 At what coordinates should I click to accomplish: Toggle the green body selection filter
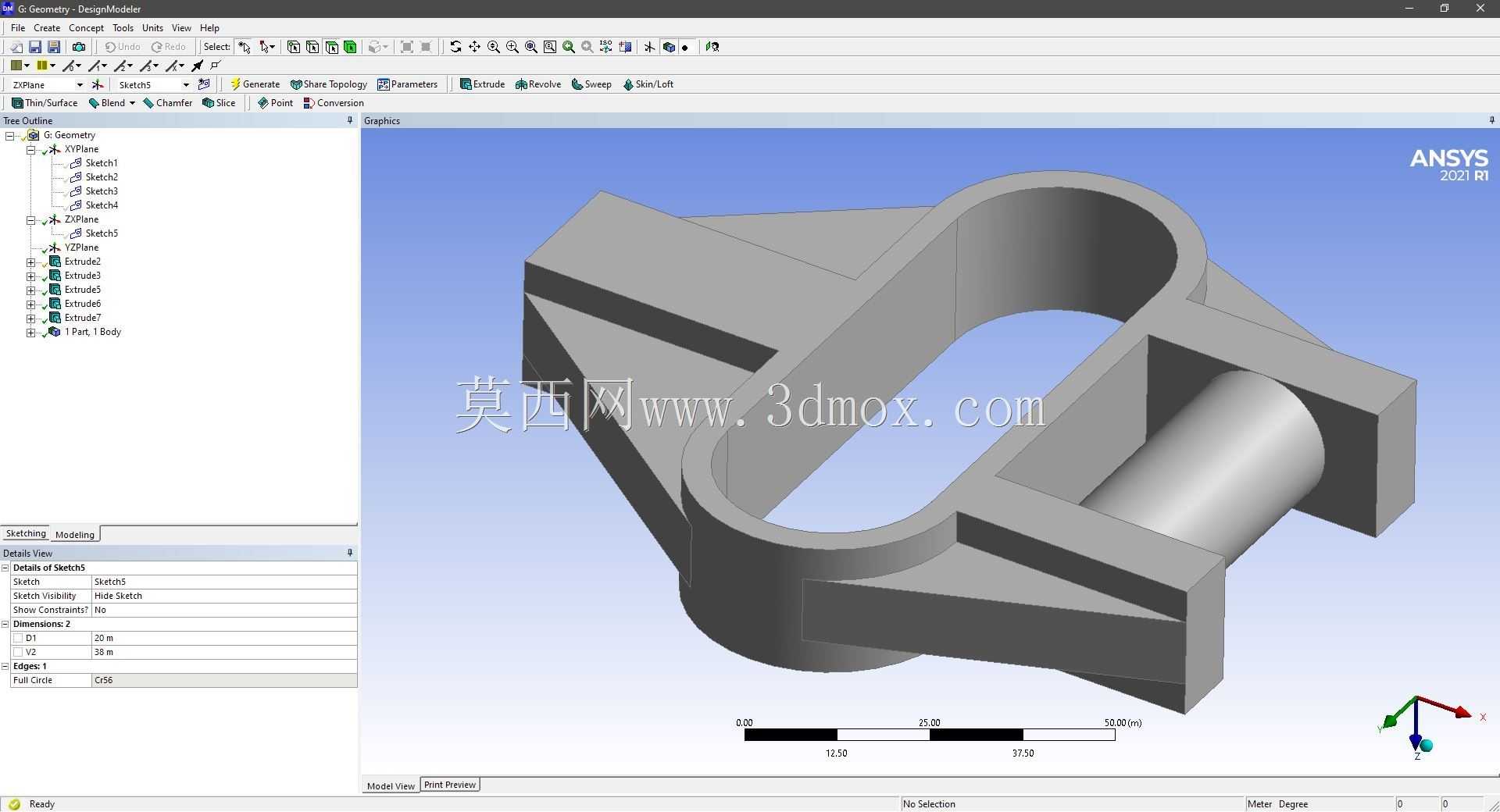(x=350, y=47)
